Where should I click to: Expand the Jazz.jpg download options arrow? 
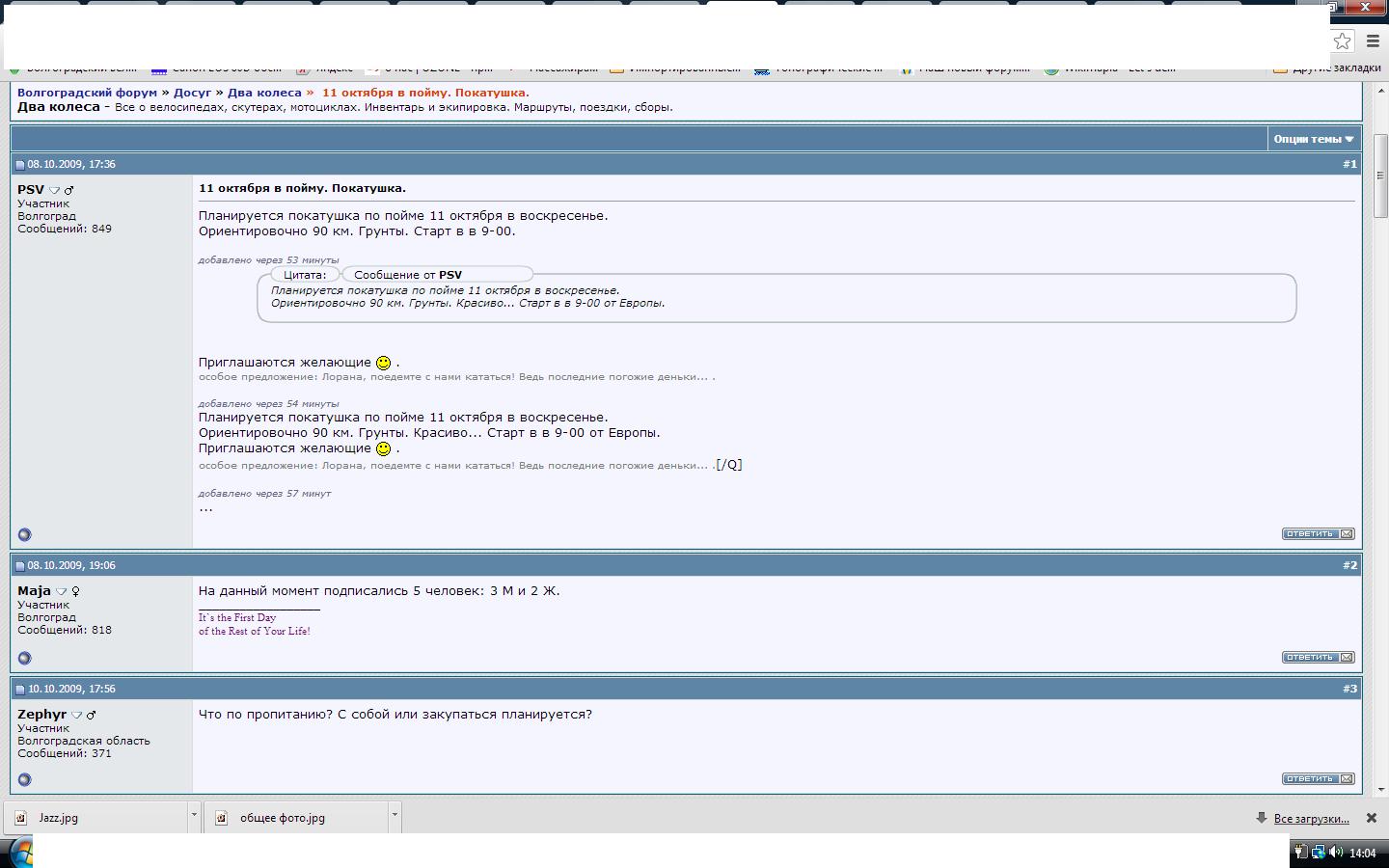tap(194, 816)
